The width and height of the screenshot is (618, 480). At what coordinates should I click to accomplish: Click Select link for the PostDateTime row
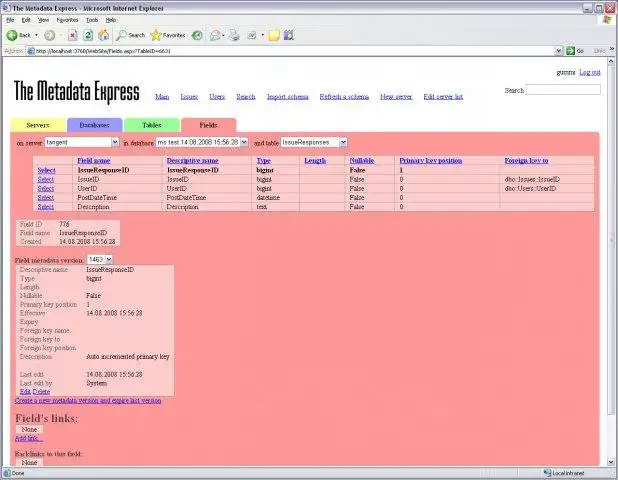click(x=46, y=197)
